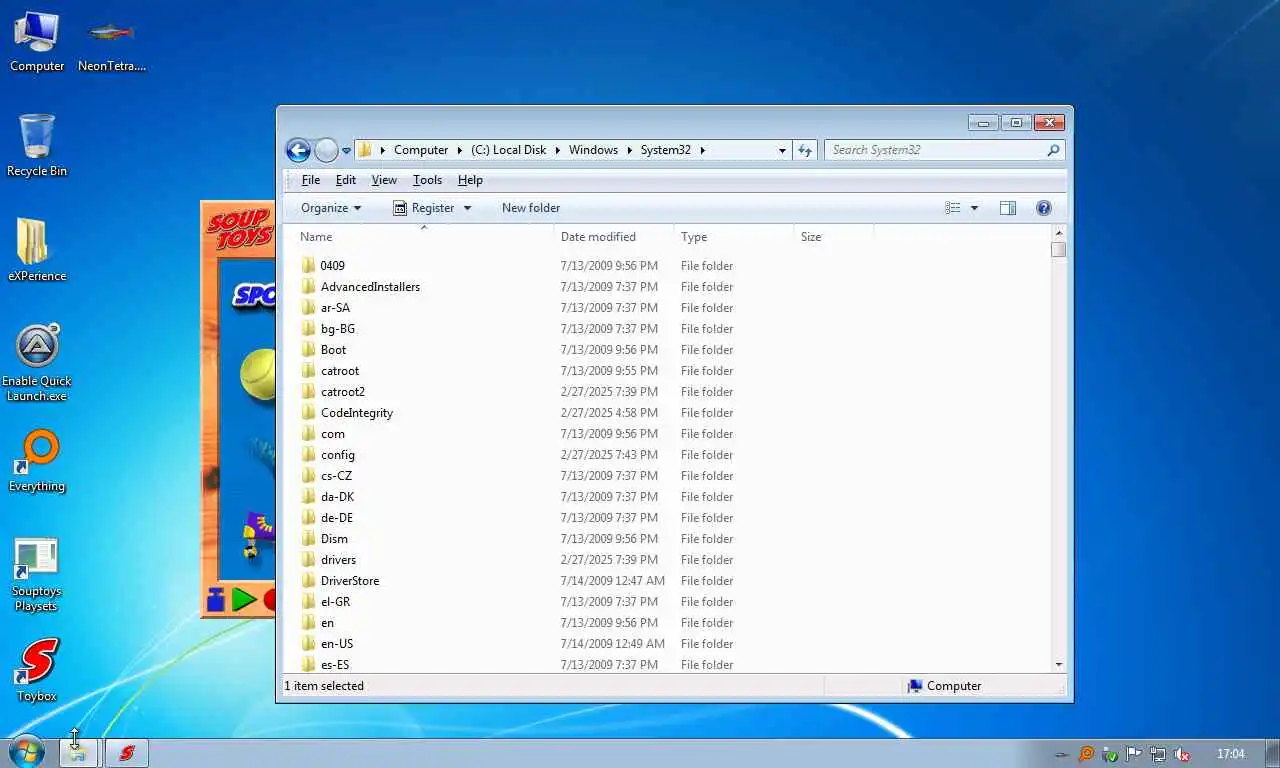Viewport: 1280px width, 768px height.
Task: Open the Edit menu
Action: click(x=346, y=180)
